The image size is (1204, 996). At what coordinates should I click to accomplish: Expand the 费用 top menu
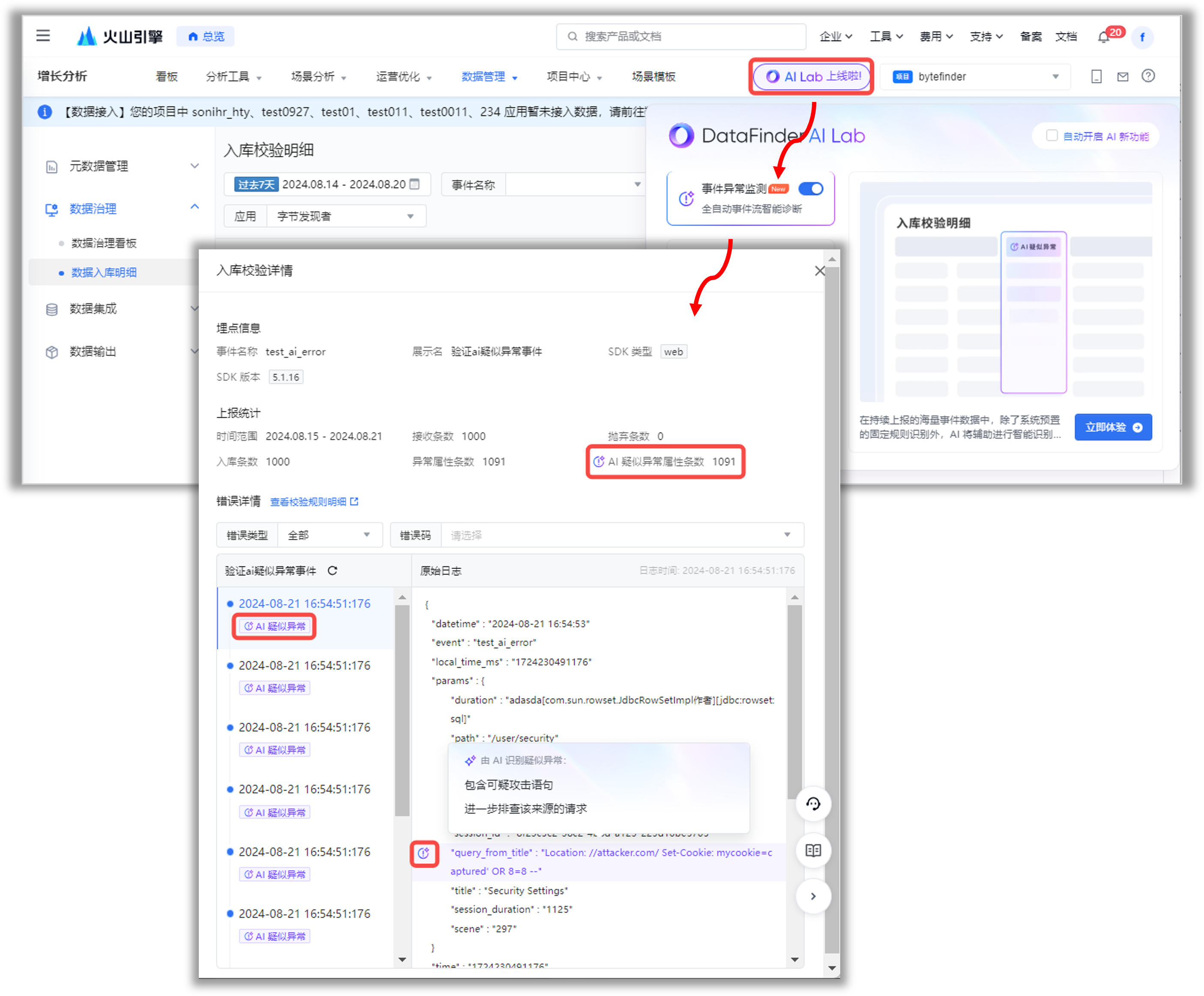pos(936,37)
